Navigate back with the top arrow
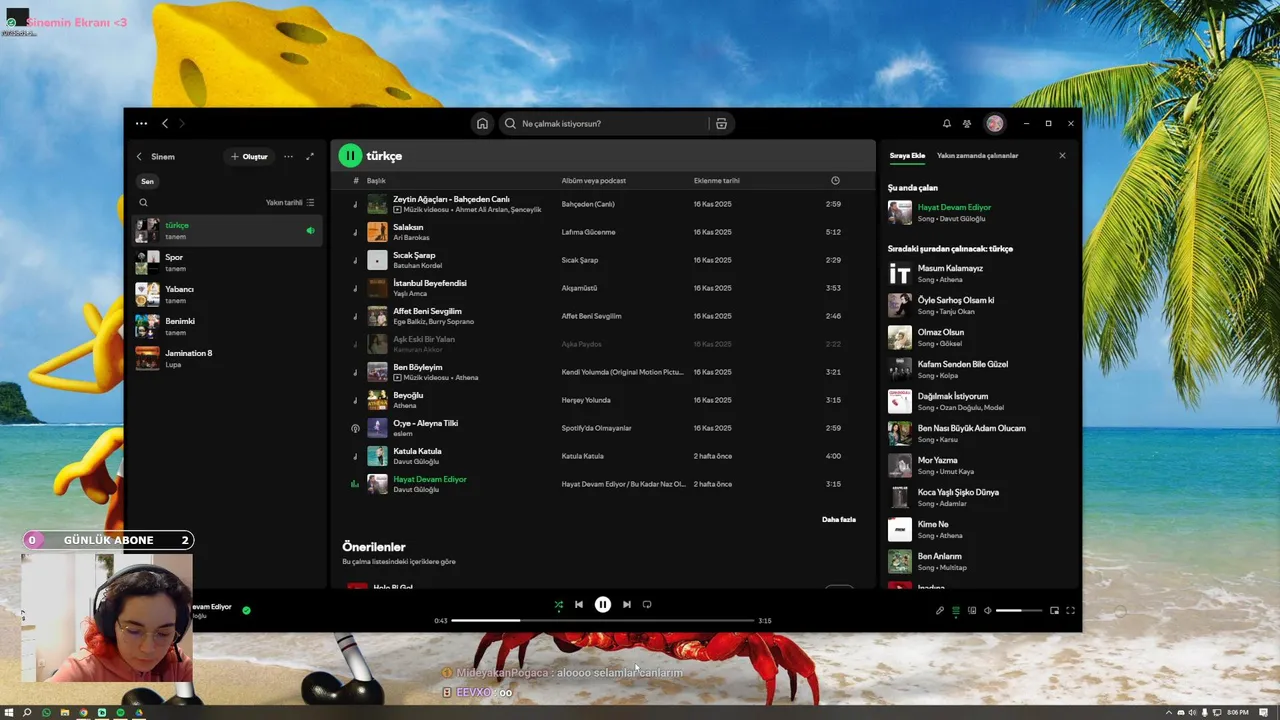The width and height of the screenshot is (1280, 720). point(165,123)
